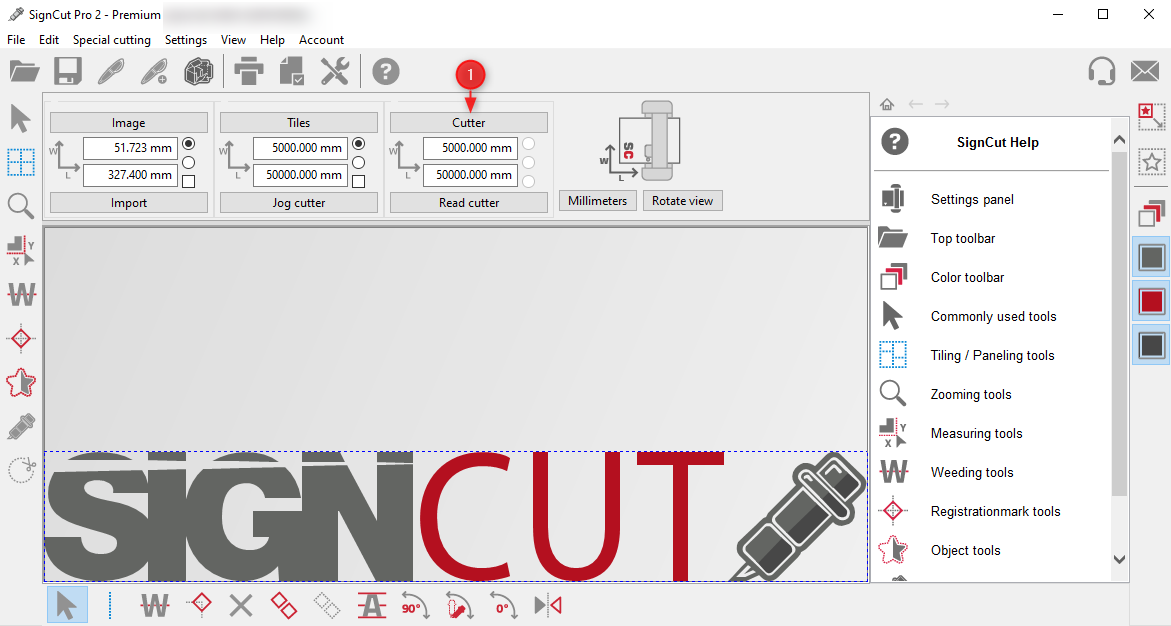
Task: Open the Settings menu
Action: (186, 40)
